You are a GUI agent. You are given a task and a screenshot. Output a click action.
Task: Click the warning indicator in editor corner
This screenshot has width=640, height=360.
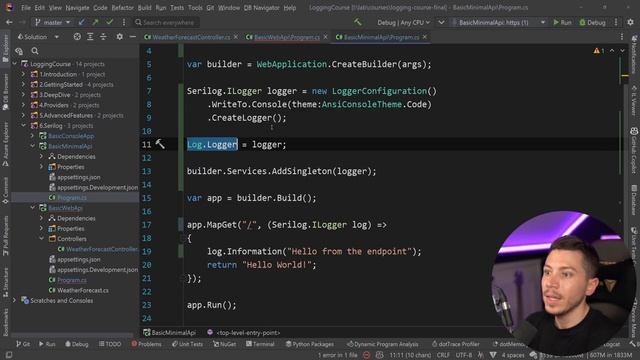[599, 51]
